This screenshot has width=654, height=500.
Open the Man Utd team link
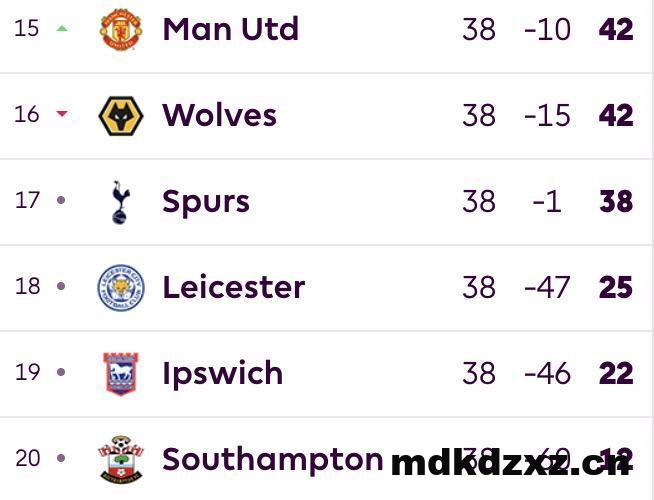coord(230,29)
